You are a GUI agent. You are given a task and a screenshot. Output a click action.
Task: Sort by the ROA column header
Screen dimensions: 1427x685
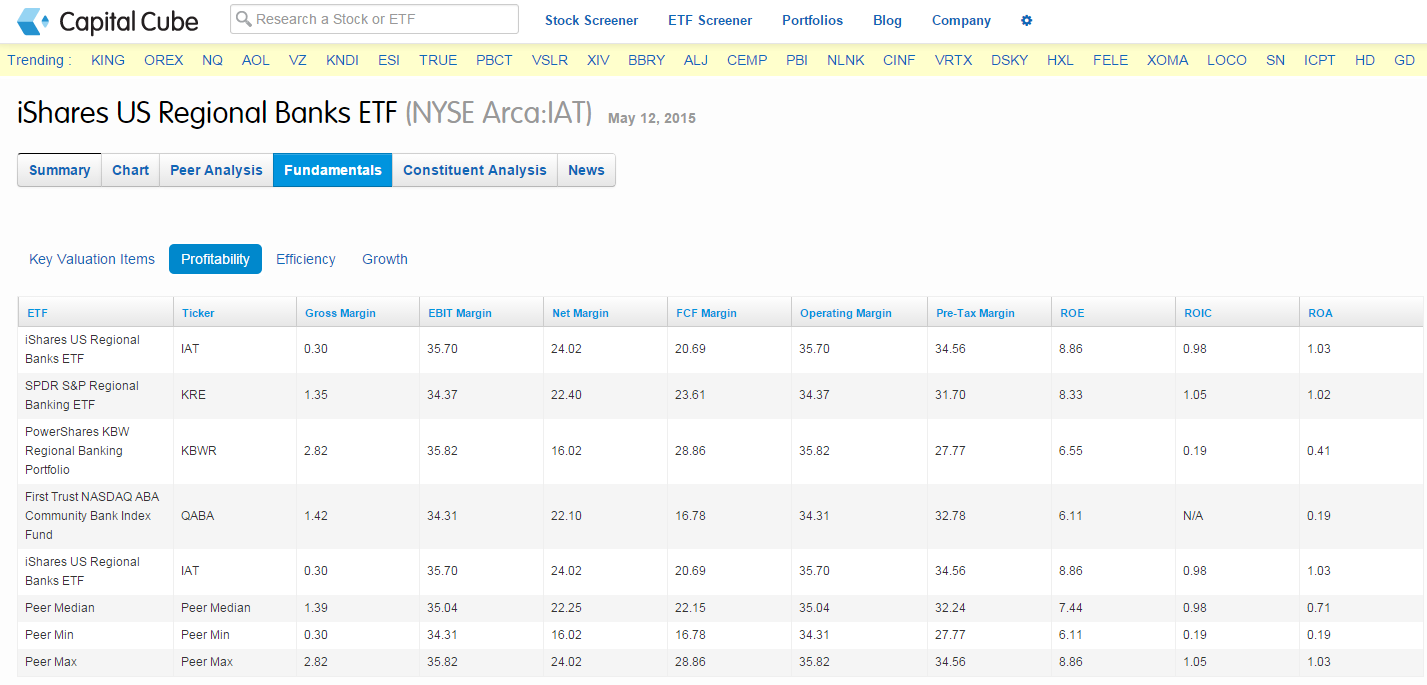click(x=1320, y=313)
